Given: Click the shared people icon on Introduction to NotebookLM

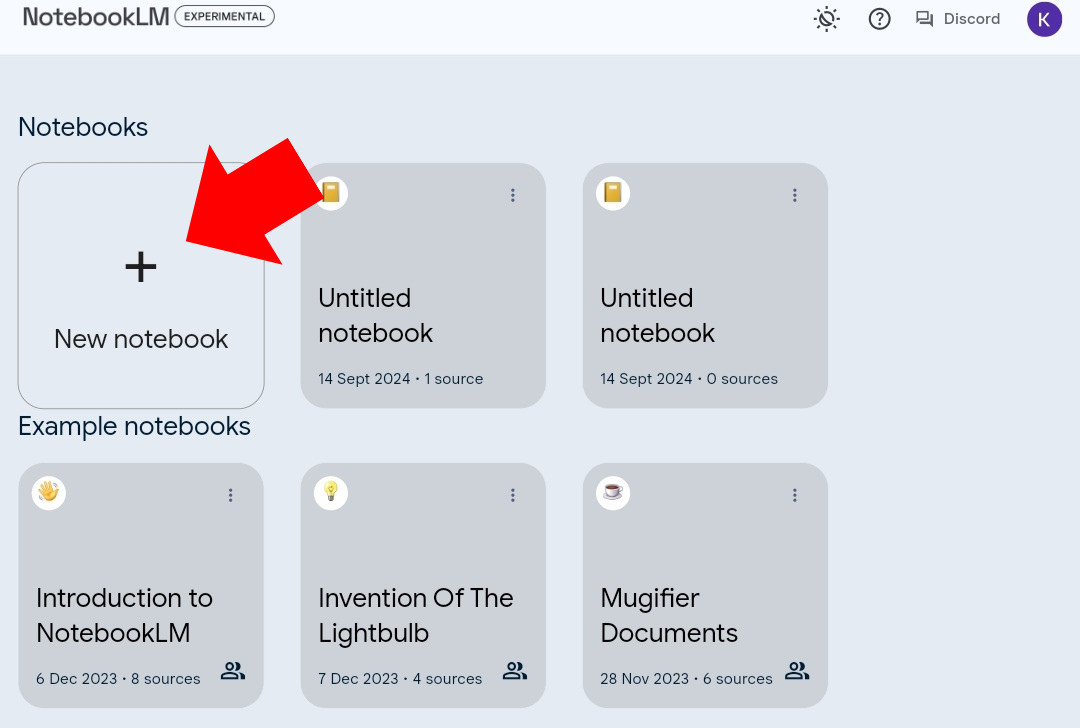Looking at the screenshot, I should click(x=233, y=671).
